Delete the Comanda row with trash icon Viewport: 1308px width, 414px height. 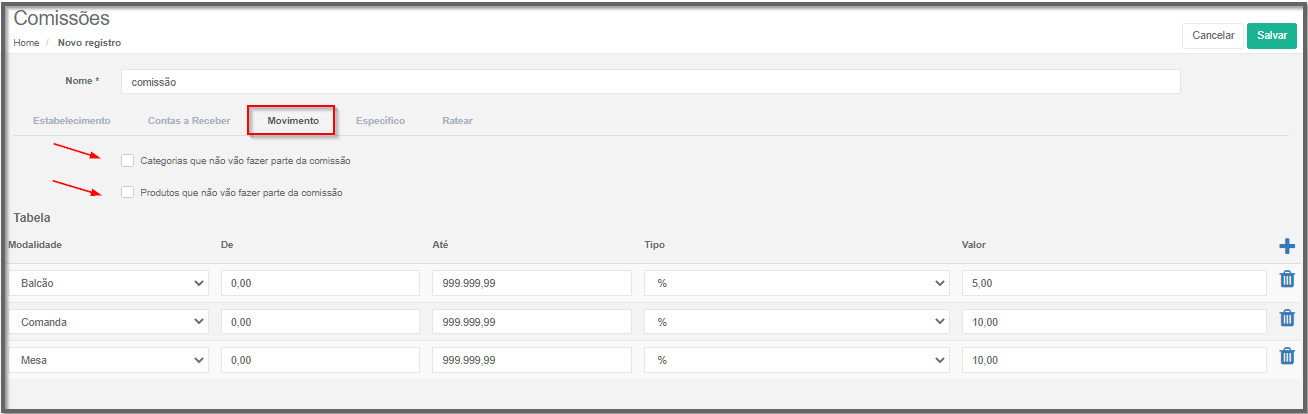tap(1287, 319)
